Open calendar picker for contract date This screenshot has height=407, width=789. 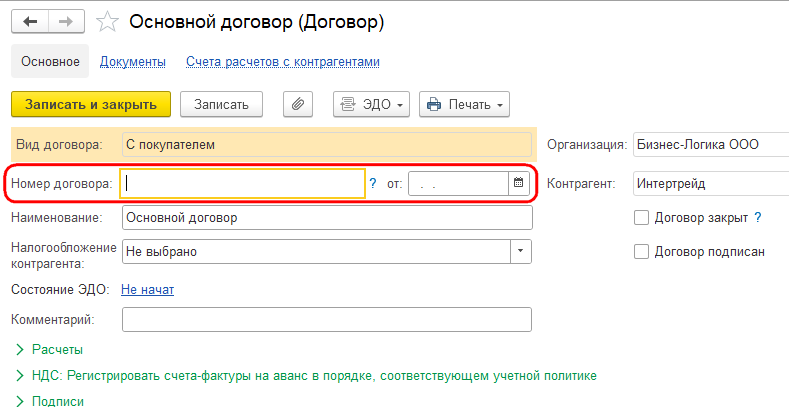518,183
